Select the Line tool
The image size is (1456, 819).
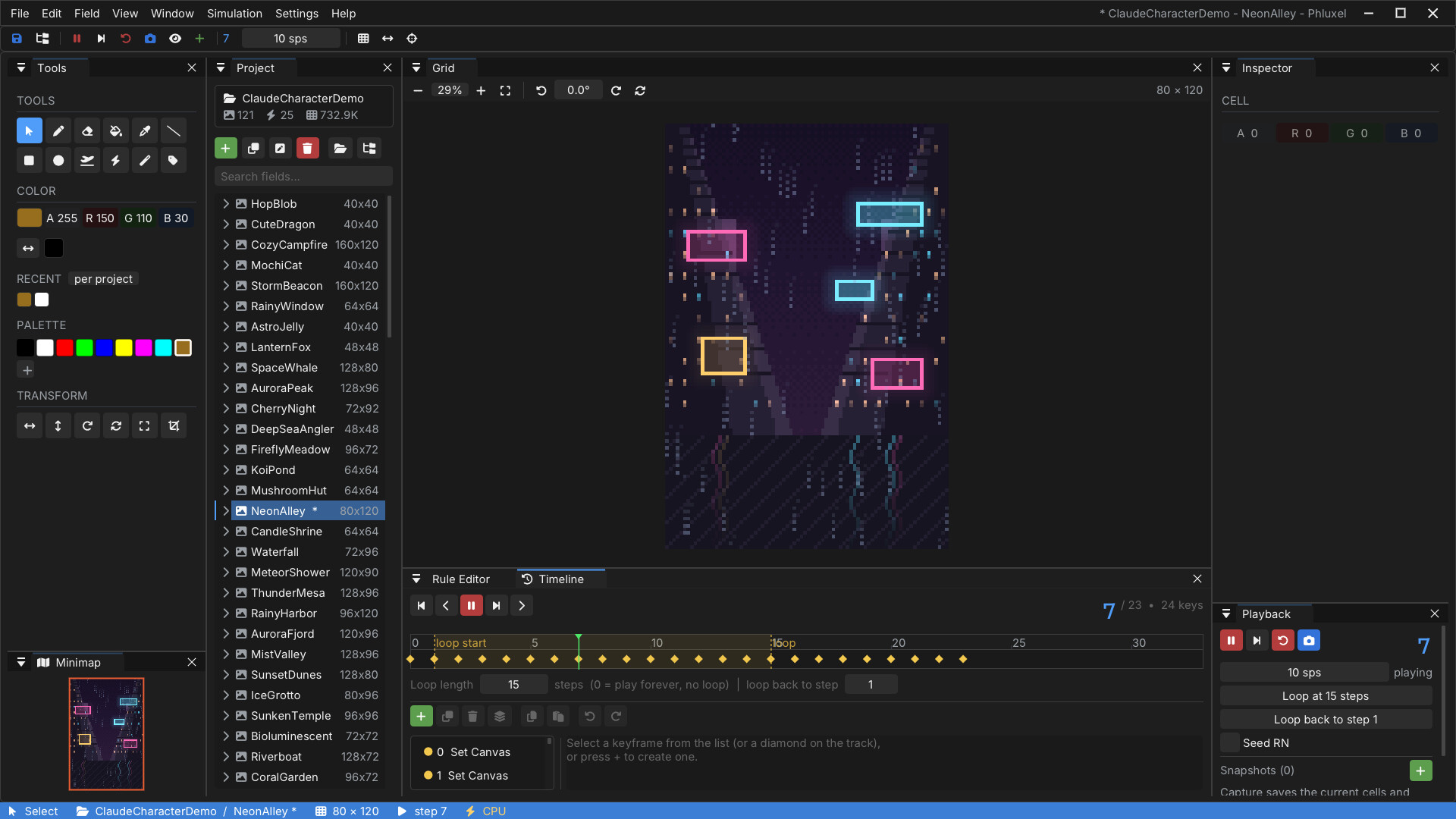click(x=174, y=131)
